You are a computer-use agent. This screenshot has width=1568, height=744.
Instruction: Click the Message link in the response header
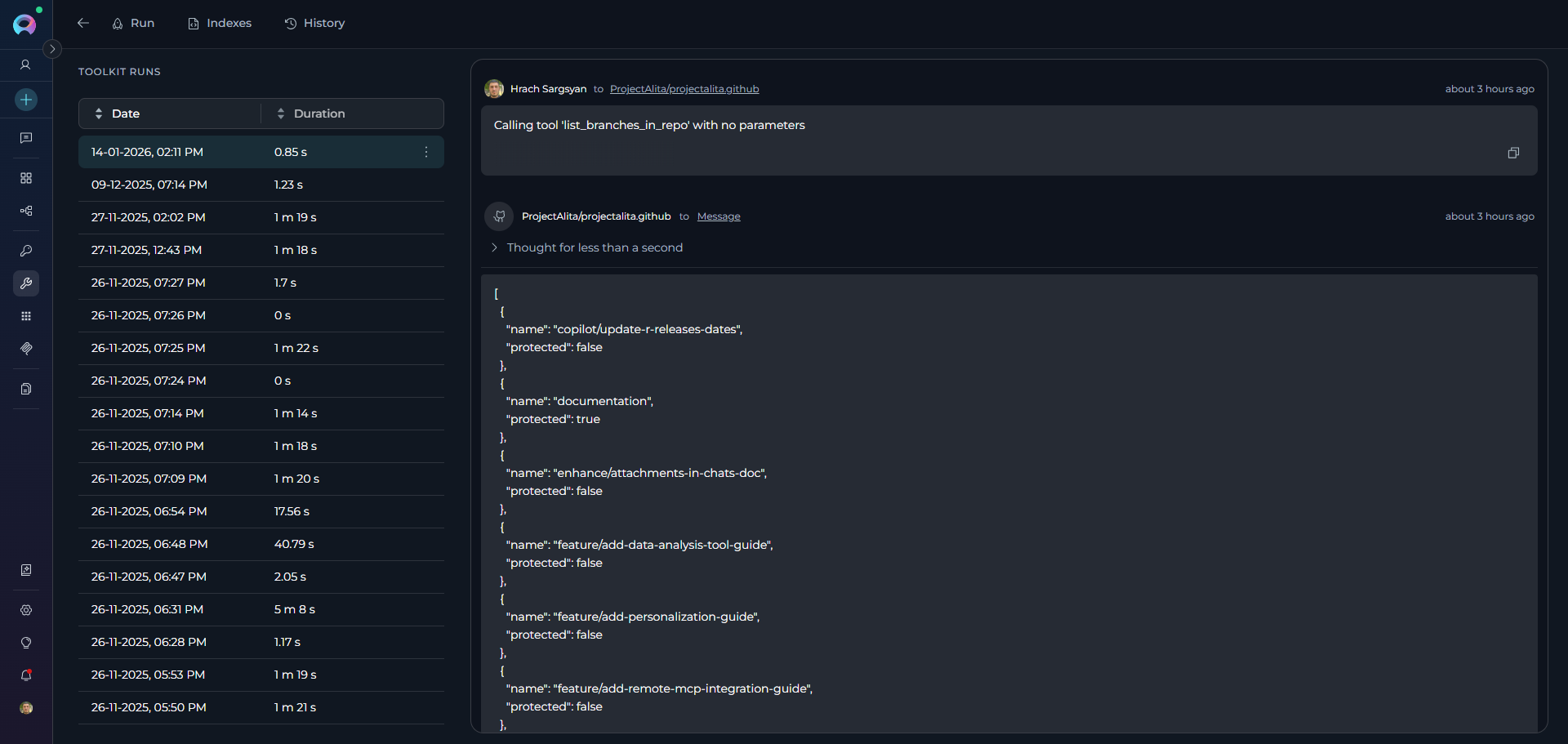click(x=719, y=216)
